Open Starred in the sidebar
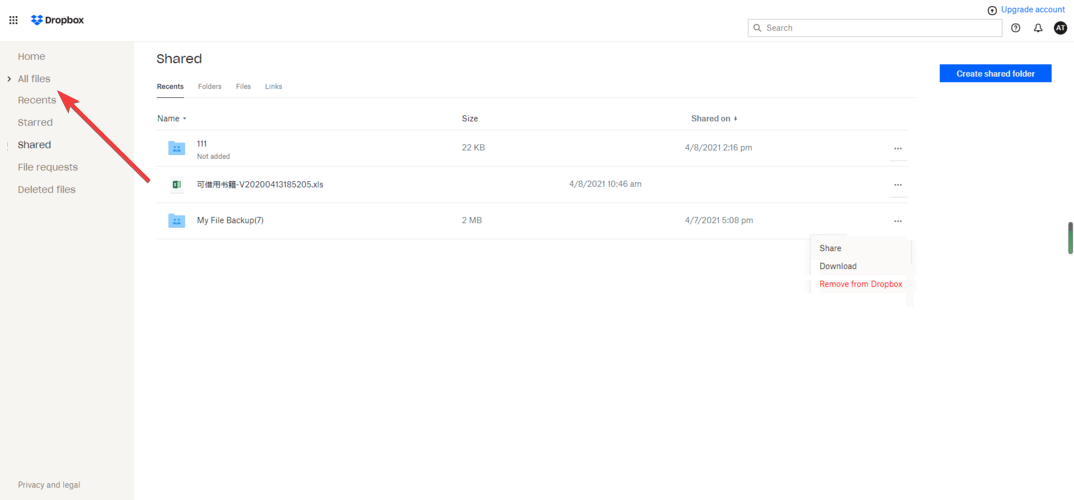Viewport: 1074px width, 500px height. 35,123
